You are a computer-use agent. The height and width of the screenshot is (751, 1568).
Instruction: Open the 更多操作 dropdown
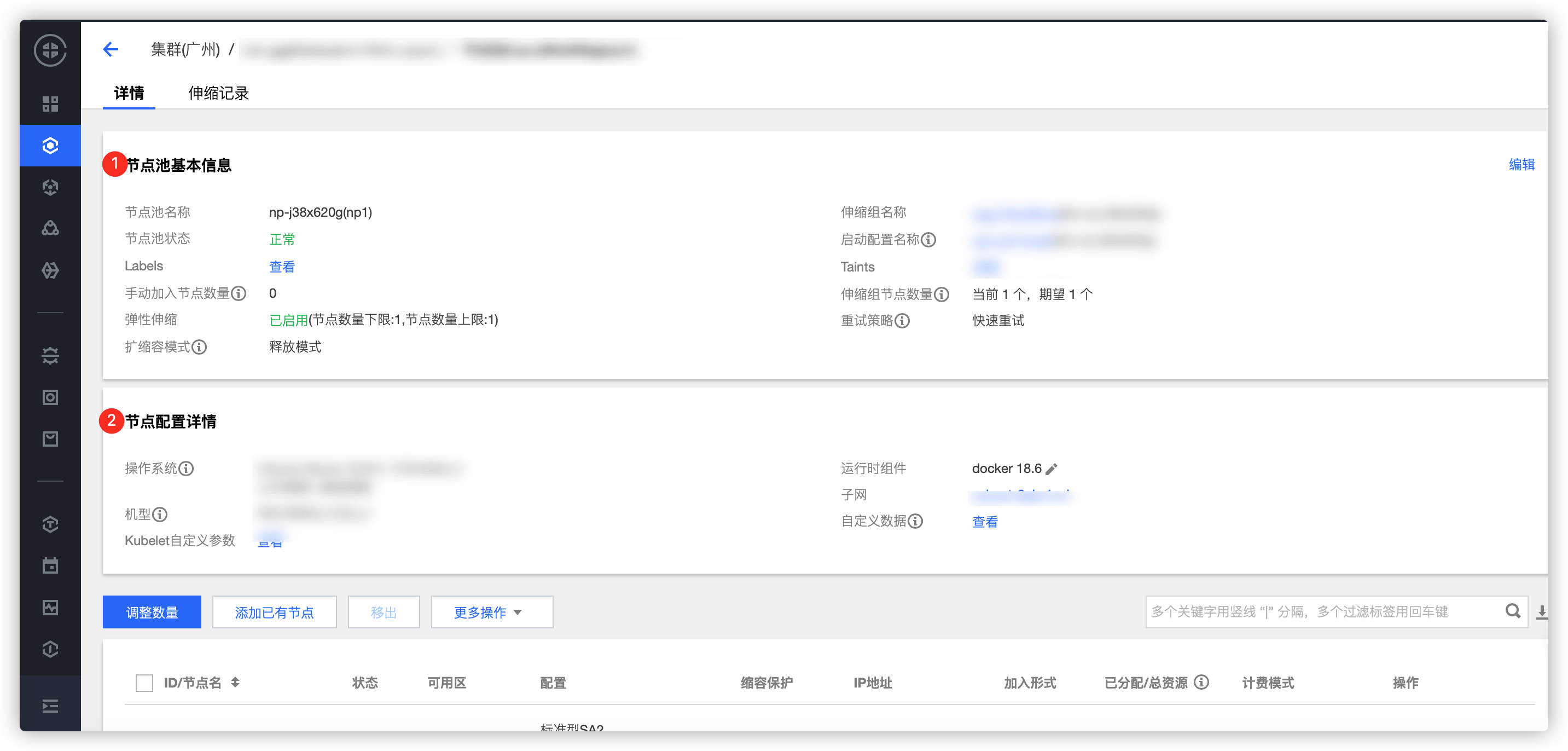tap(491, 612)
